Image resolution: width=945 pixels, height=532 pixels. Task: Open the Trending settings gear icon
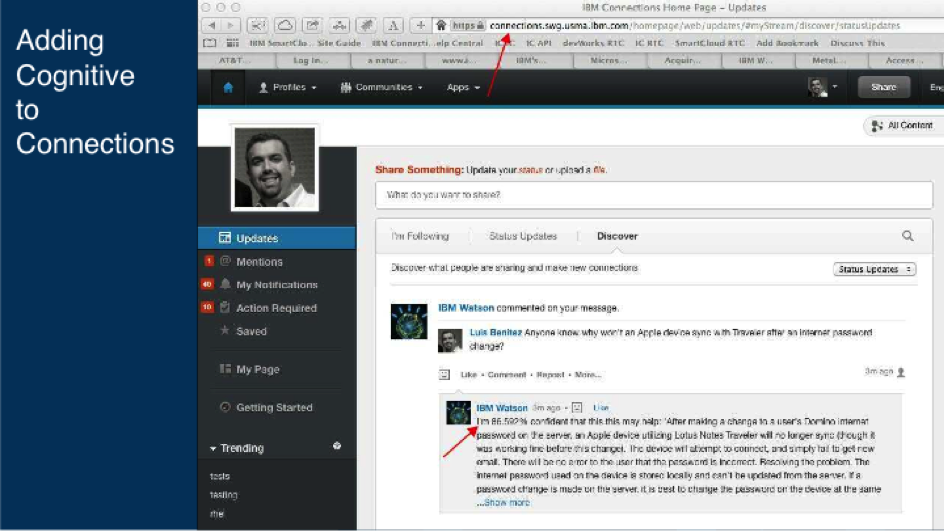point(337,446)
